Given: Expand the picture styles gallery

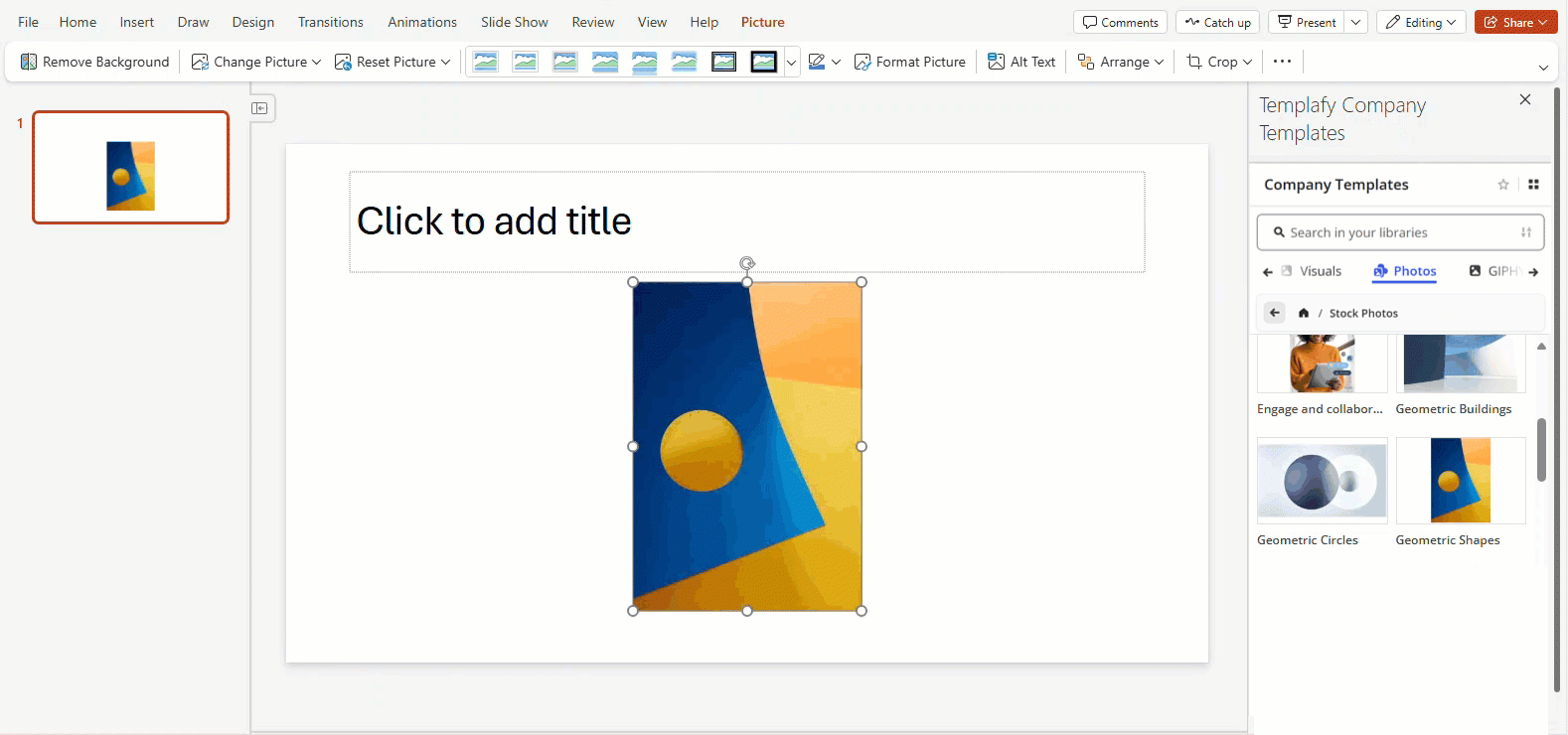Looking at the screenshot, I should click(791, 62).
